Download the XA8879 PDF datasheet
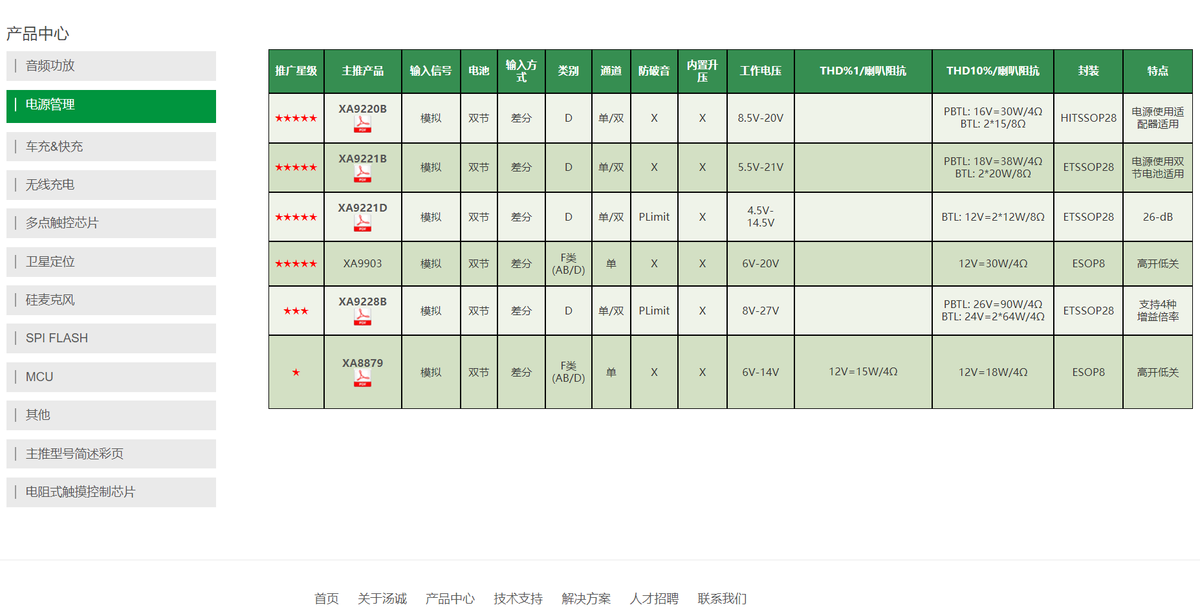 pyautogui.click(x=362, y=379)
